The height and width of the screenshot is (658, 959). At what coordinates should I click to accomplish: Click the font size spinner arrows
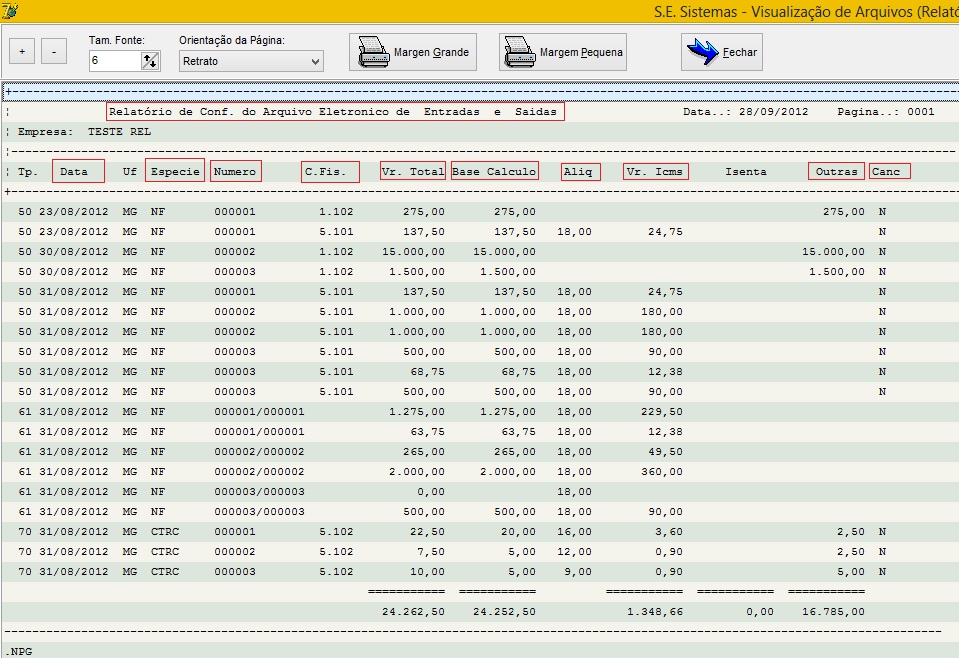tap(150, 61)
